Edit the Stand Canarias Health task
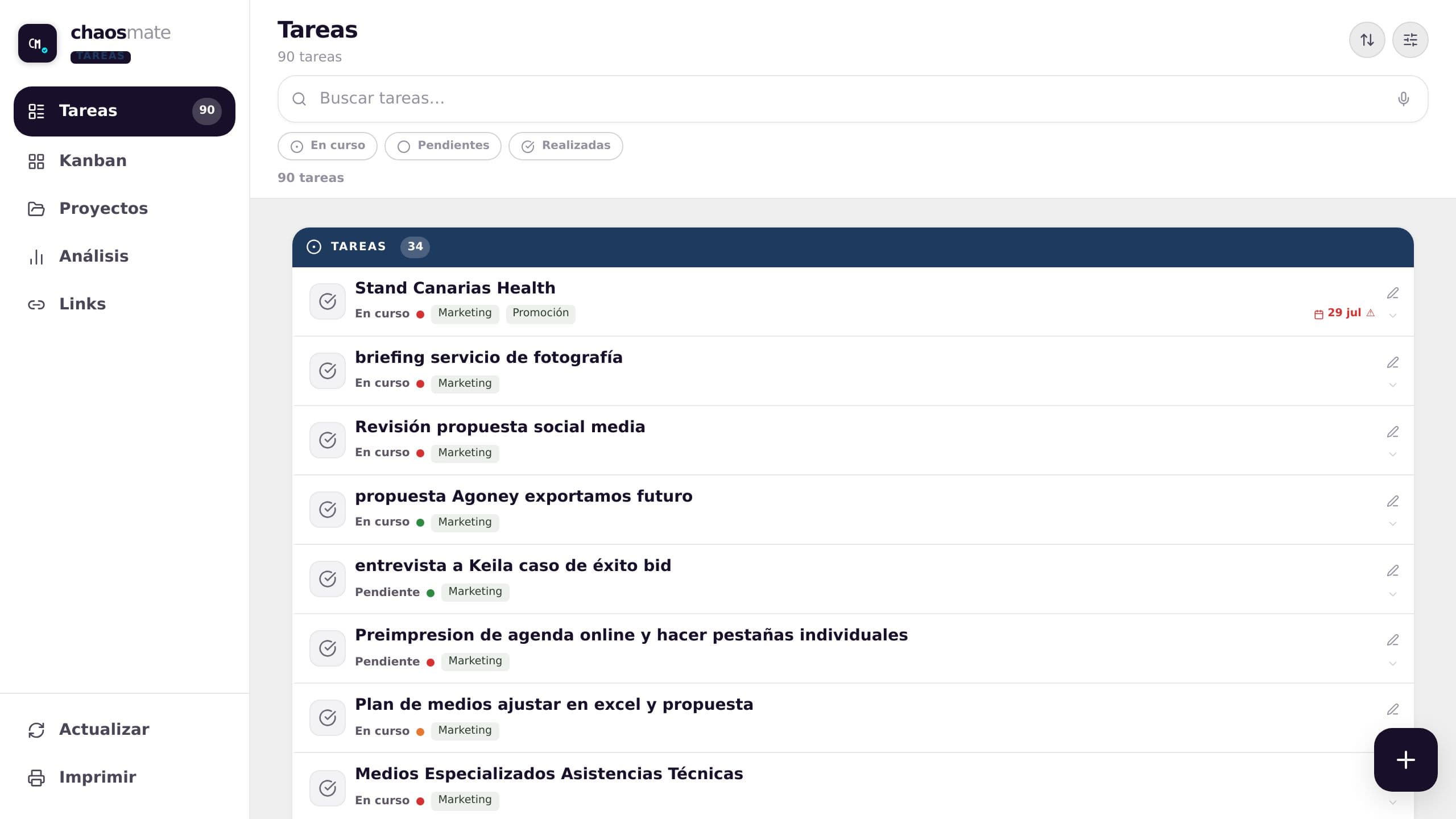Screen dimensions: 1456x819 click(1392, 293)
